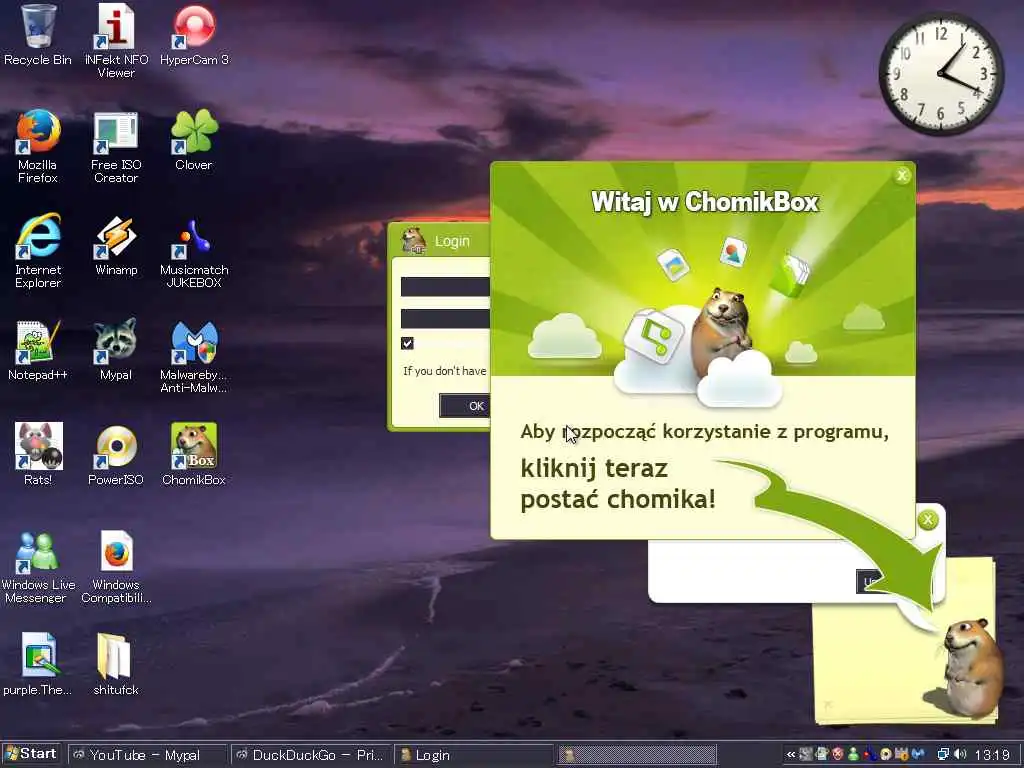Image resolution: width=1024 pixels, height=768 pixels.
Task: Click OK in the Login dialog
Action: coord(466,406)
